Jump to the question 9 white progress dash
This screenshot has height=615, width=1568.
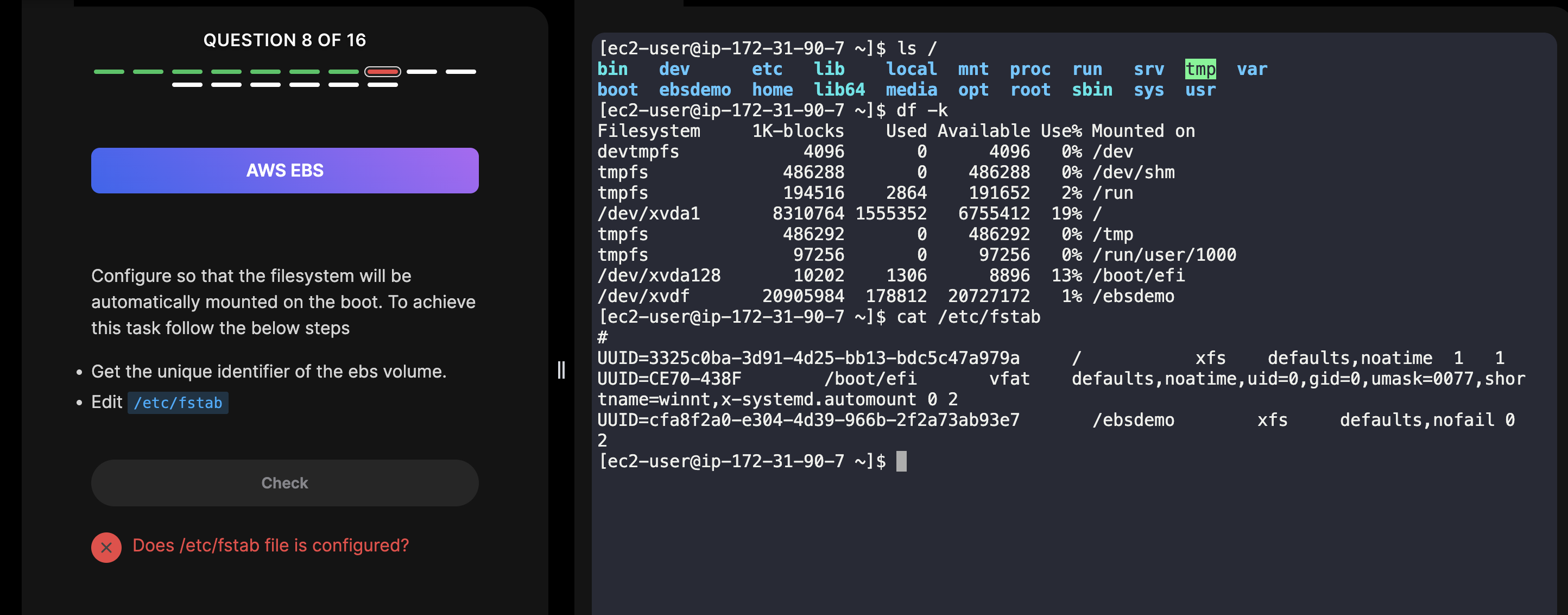pyautogui.click(x=421, y=72)
